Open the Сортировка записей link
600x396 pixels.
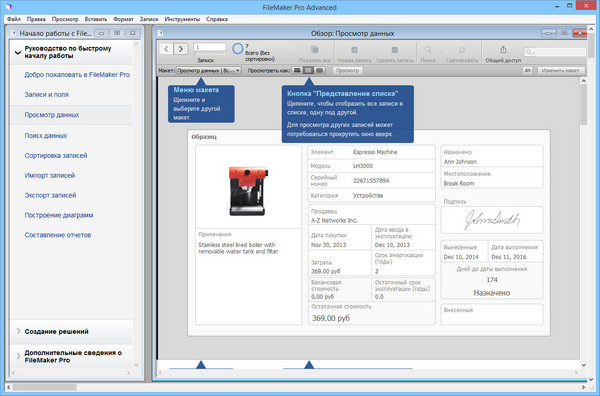pos(56,155)
